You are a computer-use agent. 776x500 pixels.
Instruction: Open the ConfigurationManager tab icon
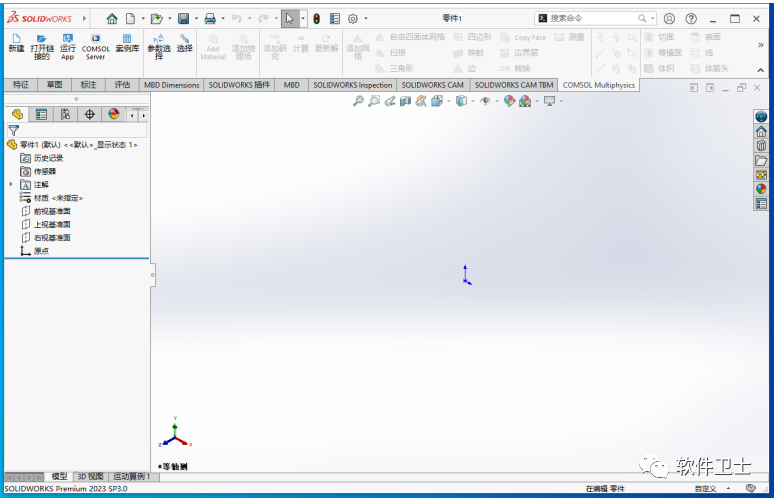[x=65, y=114]
